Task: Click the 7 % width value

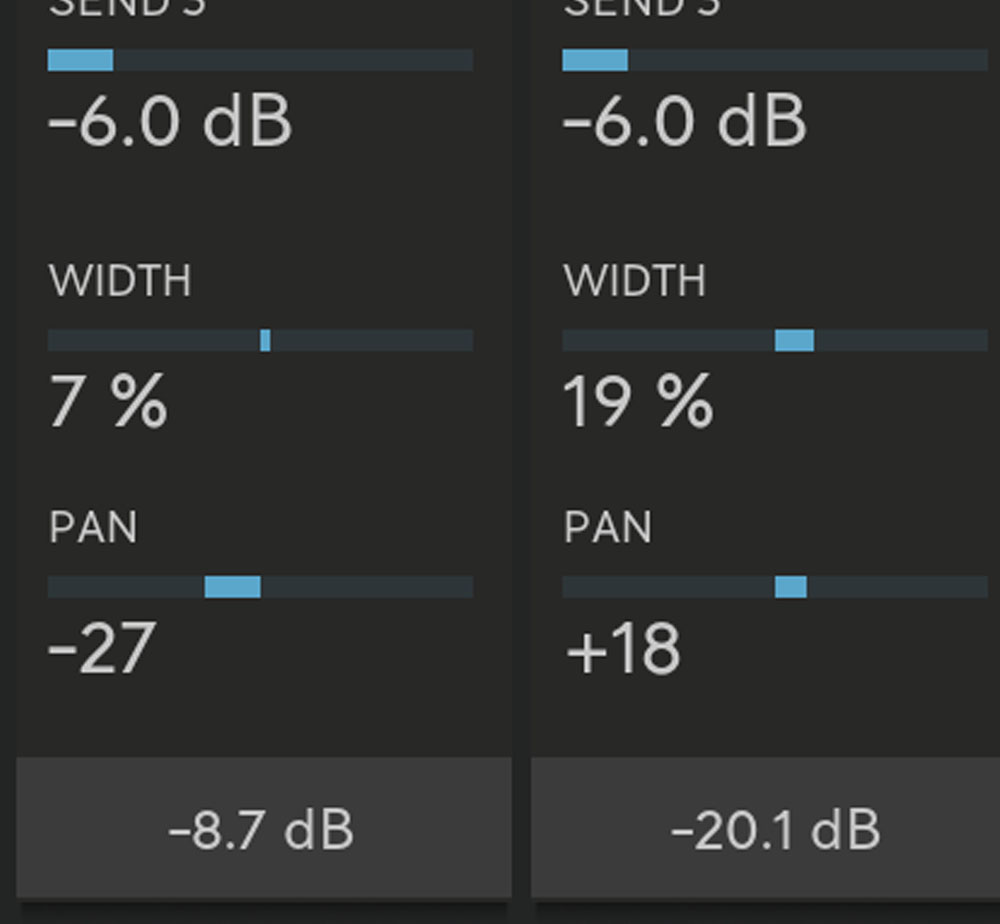Action: pos(108,402)
